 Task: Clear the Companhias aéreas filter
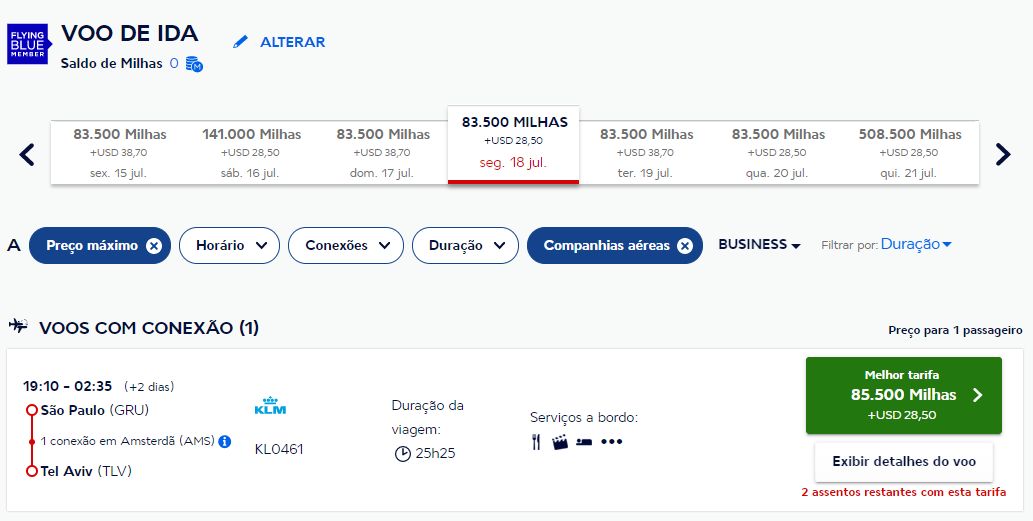tap(685, 246)
